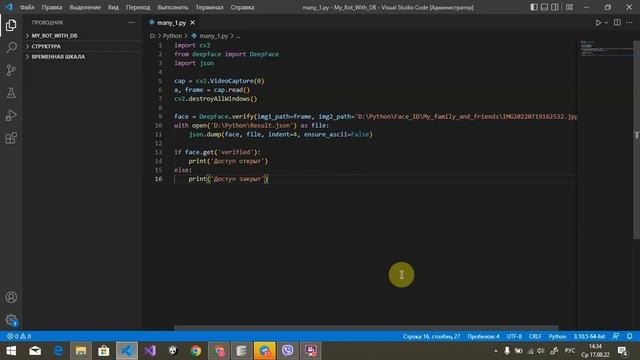The width and height of the screenshot is (640, 360).
Task: Open Customize Layout icon in title bar
Action: pyautogui.click(x=569, y=7)
